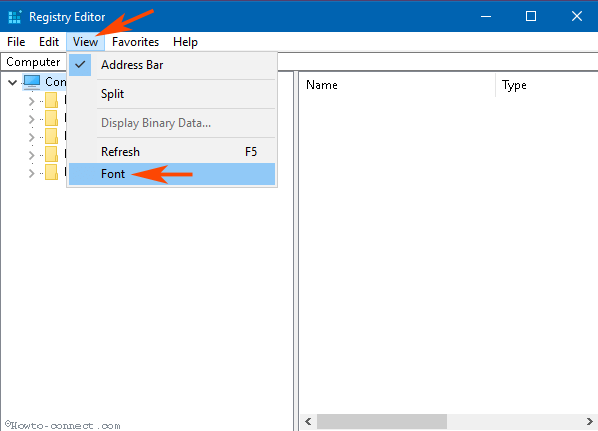The width and height of the screenshot is (598, 431).
Task: Choose Split from the View menu
Action: [172, 94]
